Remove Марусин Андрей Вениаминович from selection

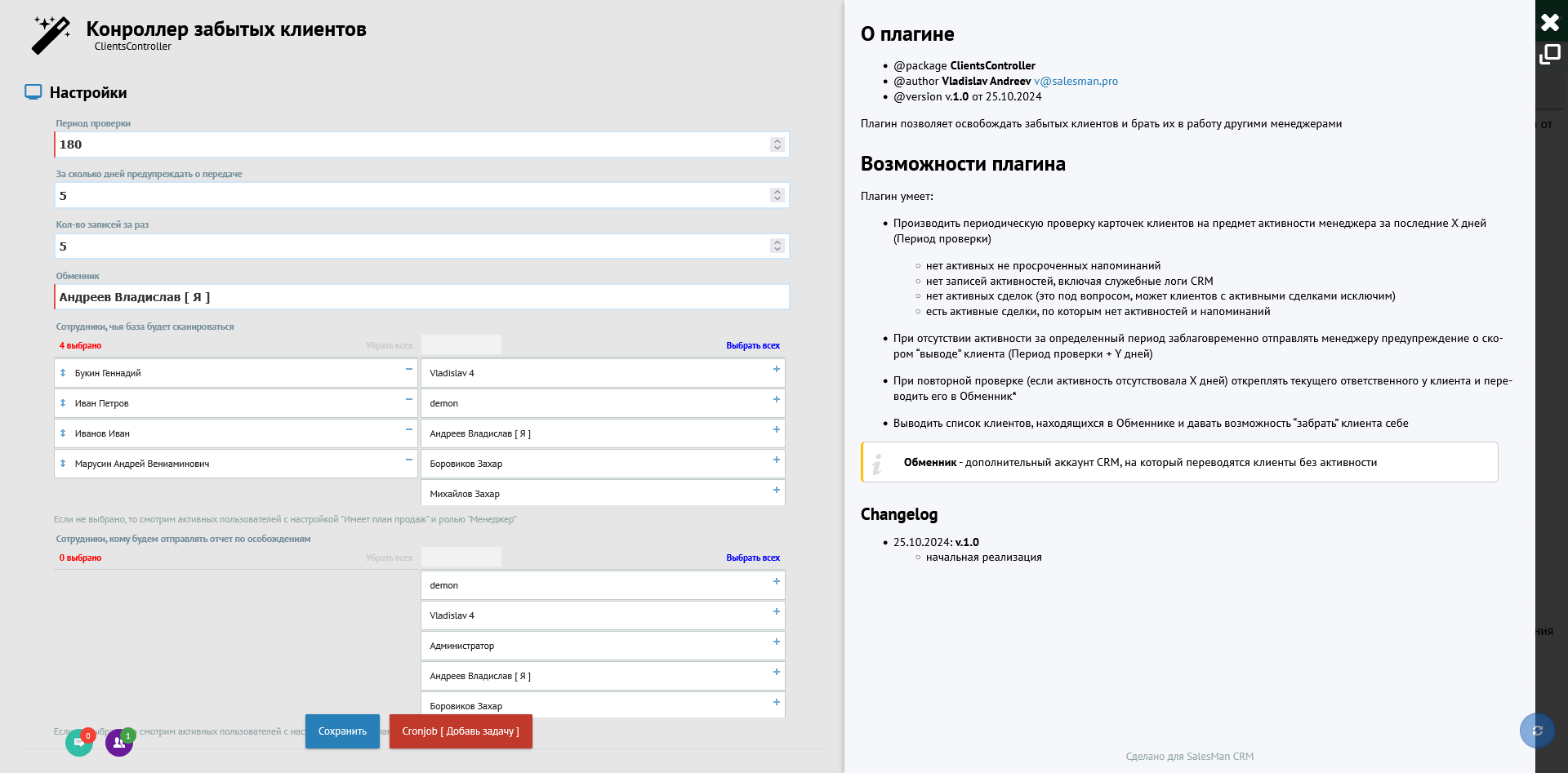pos(408,460)
